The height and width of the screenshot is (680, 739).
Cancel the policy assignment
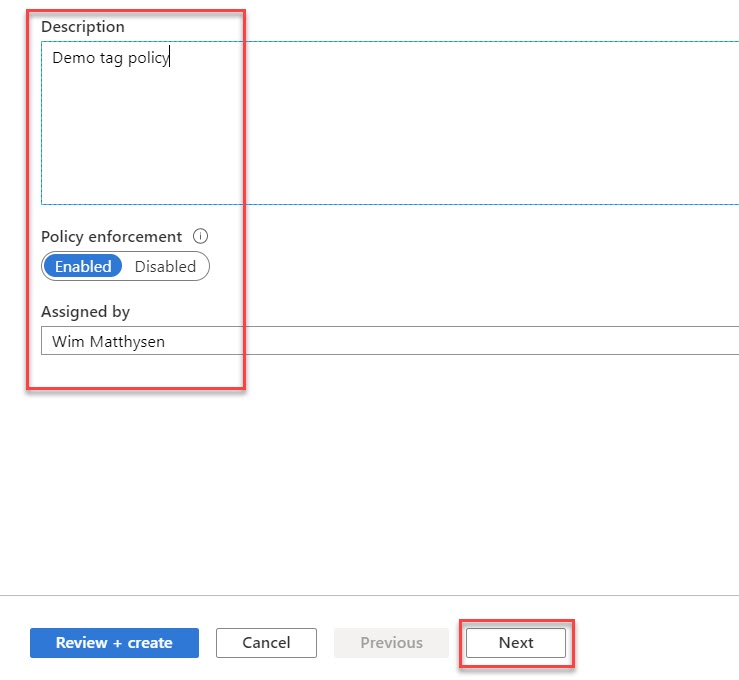266,643
